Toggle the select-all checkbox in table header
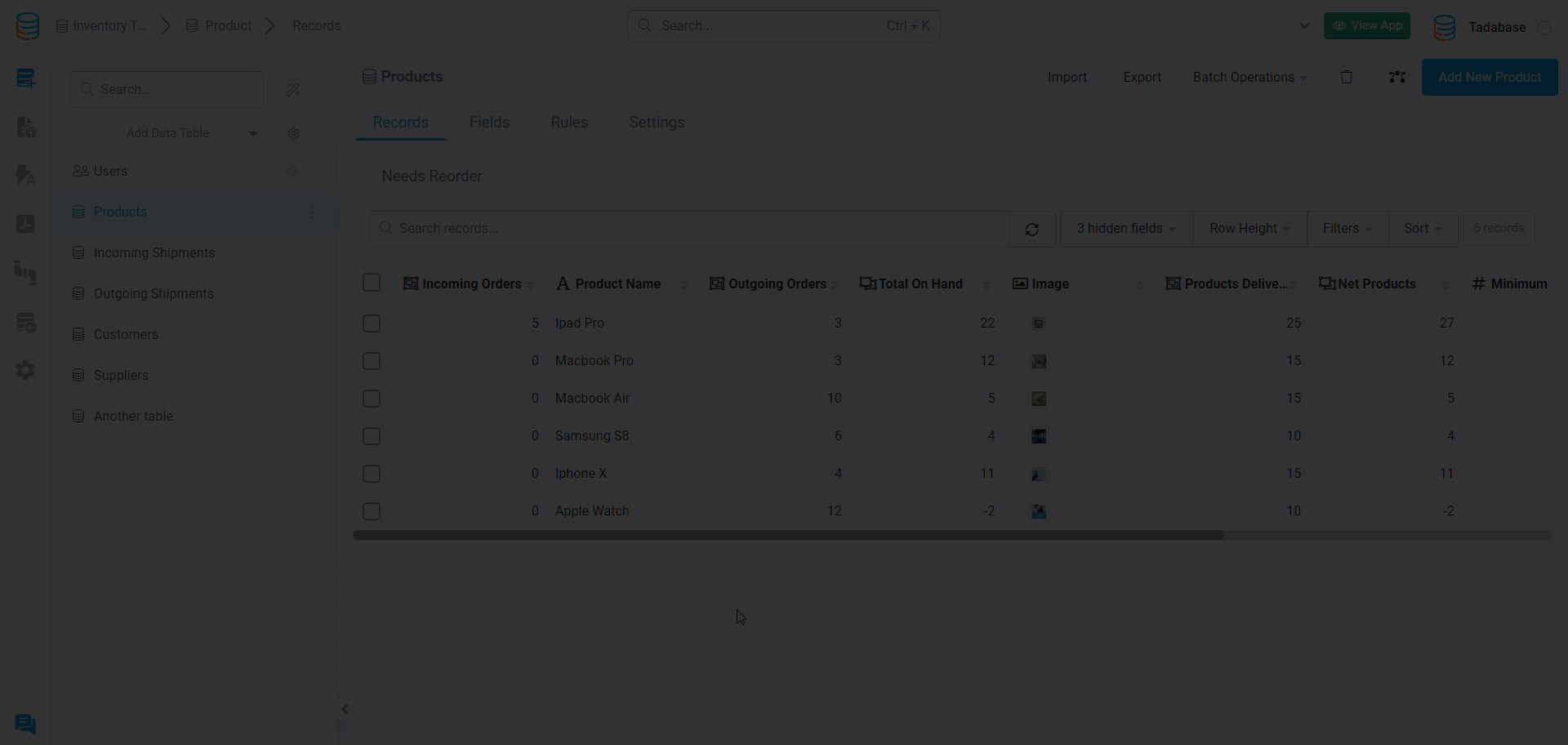1568x745 pixels. [x=372, y=283]
